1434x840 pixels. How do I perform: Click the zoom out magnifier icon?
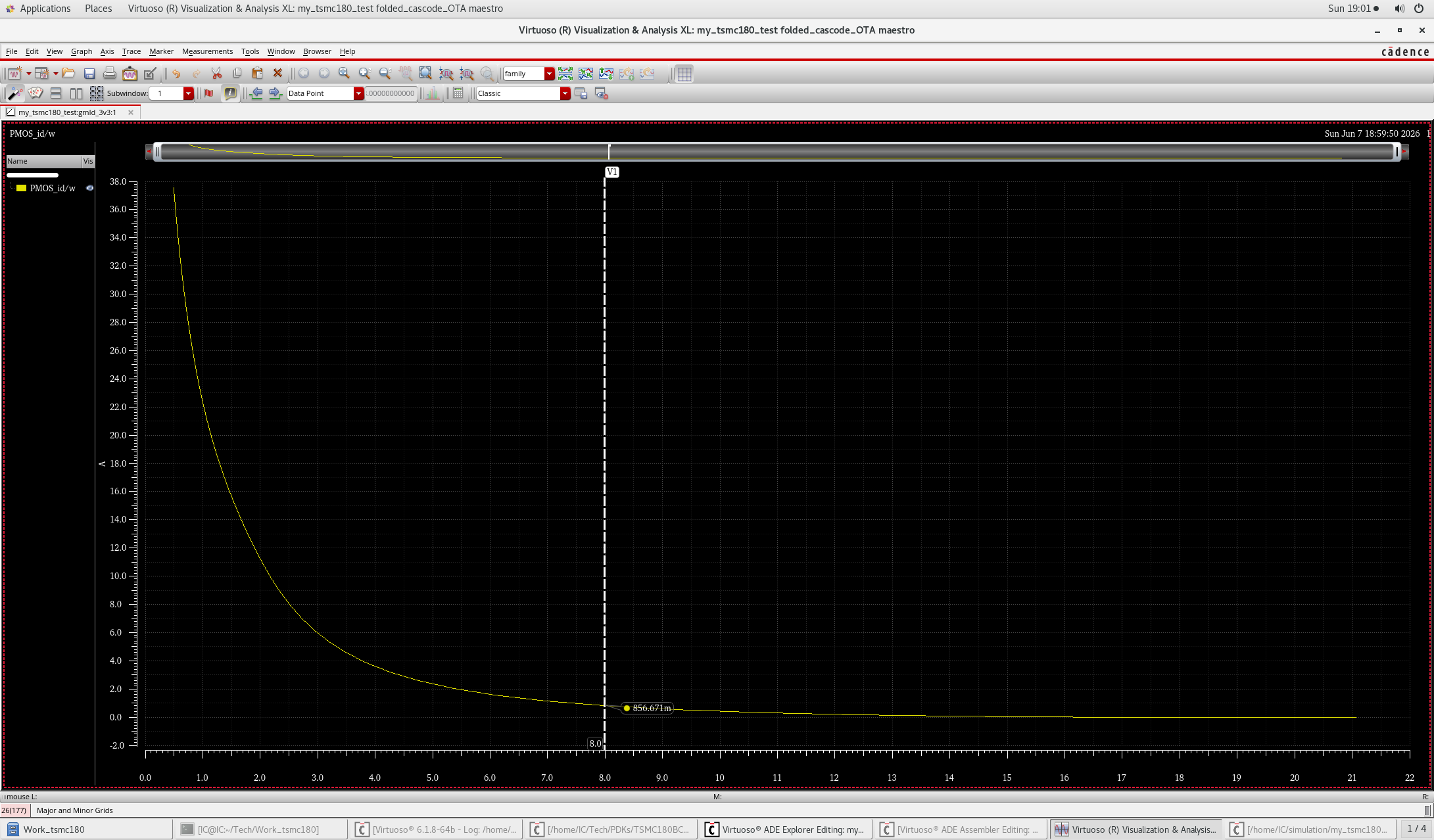[385, 74]
